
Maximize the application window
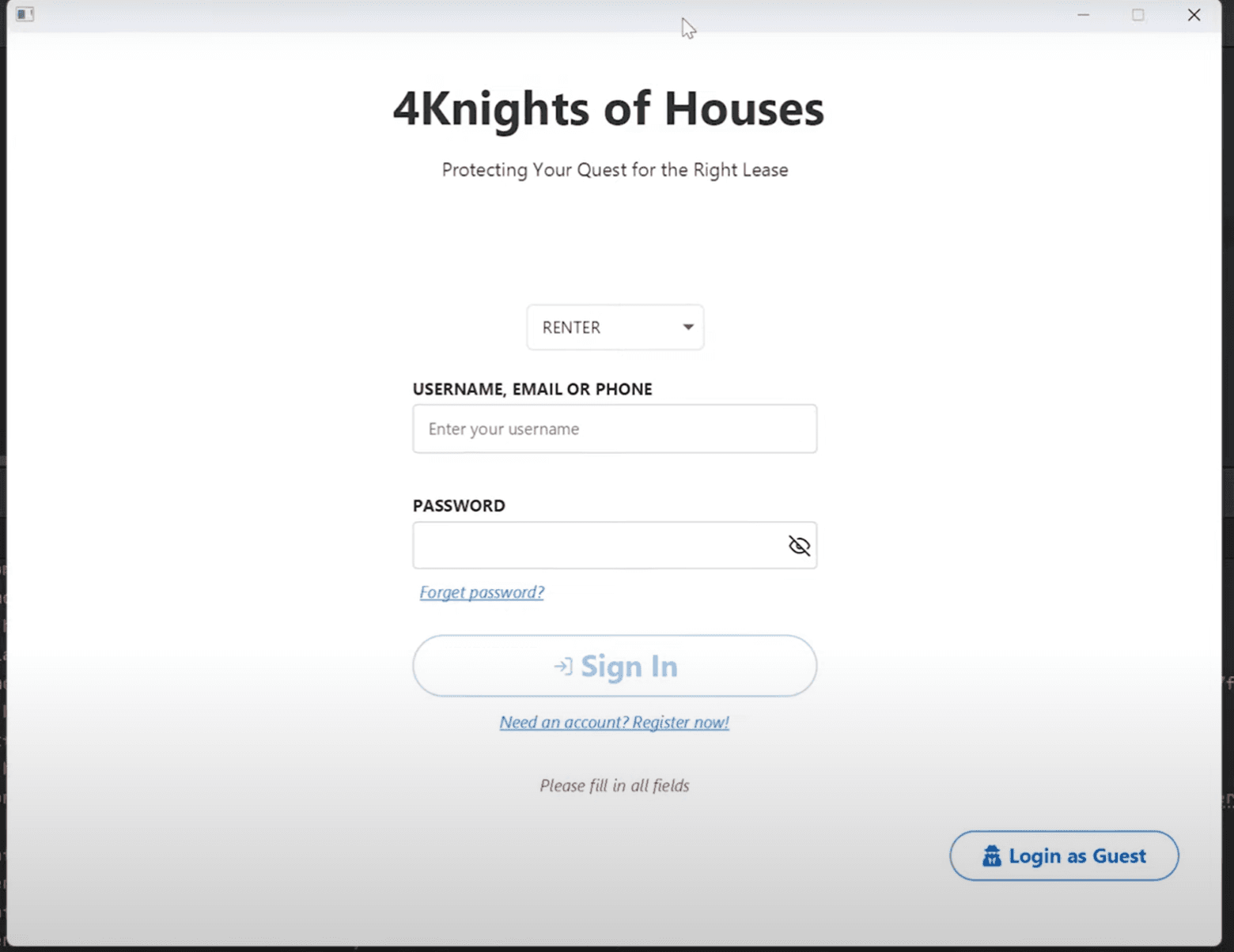1139,15
